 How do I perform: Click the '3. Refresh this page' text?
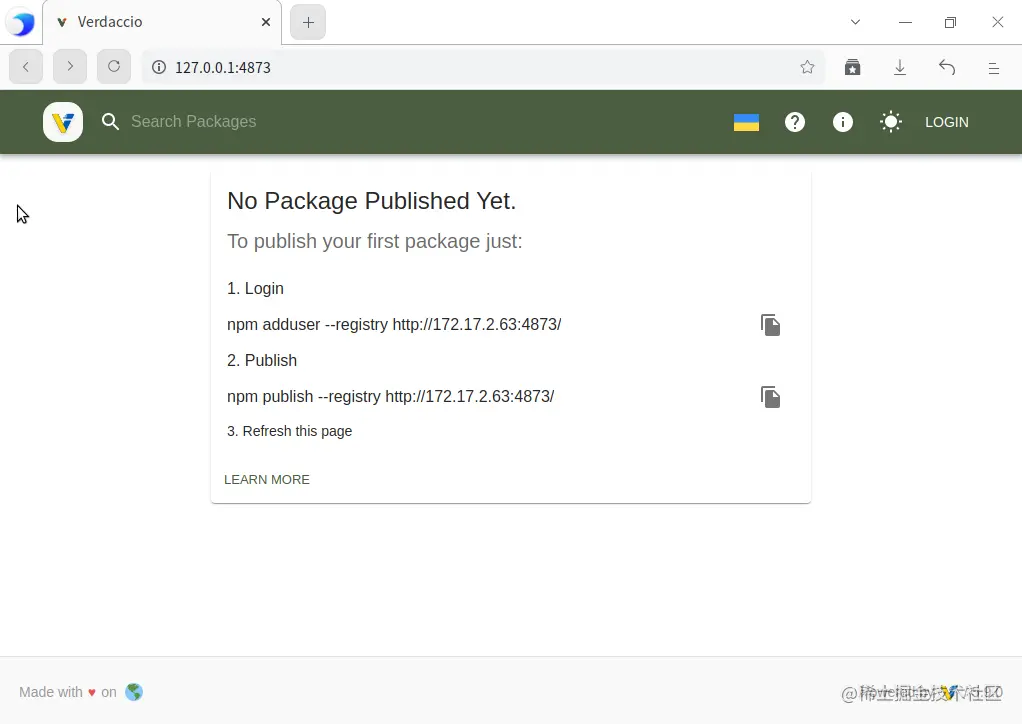coord(289,431)
